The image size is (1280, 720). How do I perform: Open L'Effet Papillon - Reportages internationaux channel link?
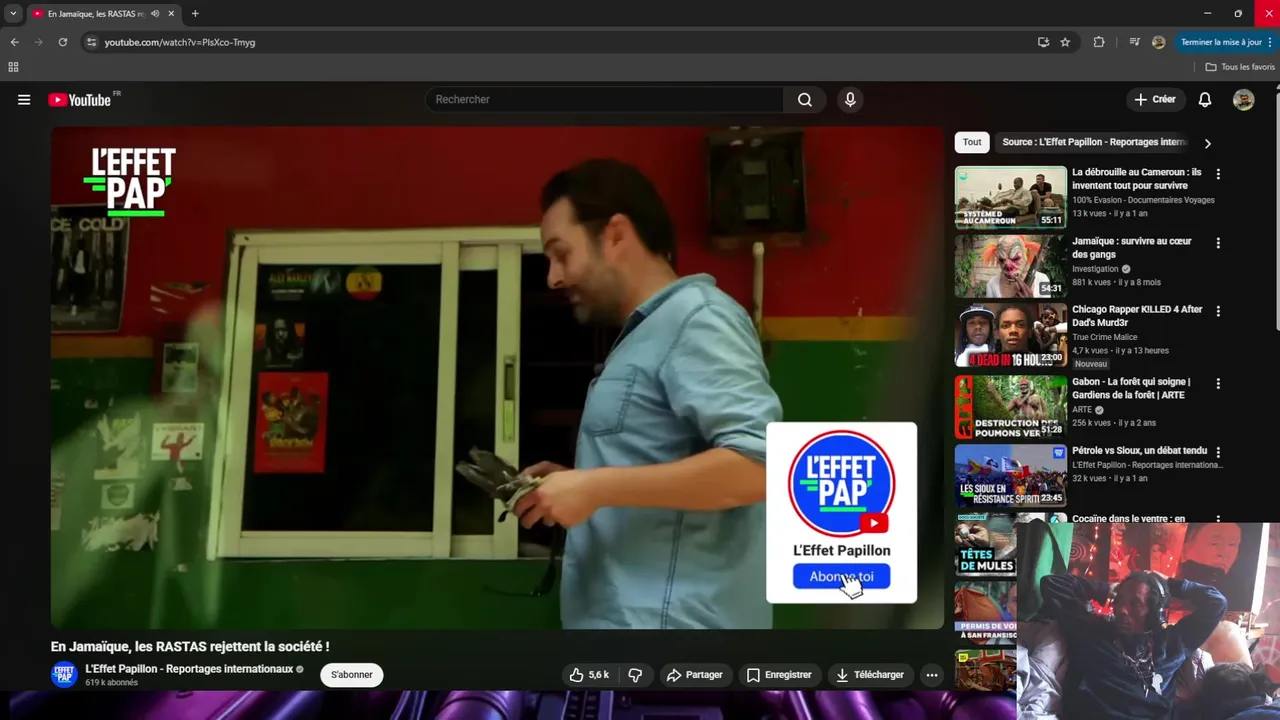pyautogui.click(x=189, y=669)
